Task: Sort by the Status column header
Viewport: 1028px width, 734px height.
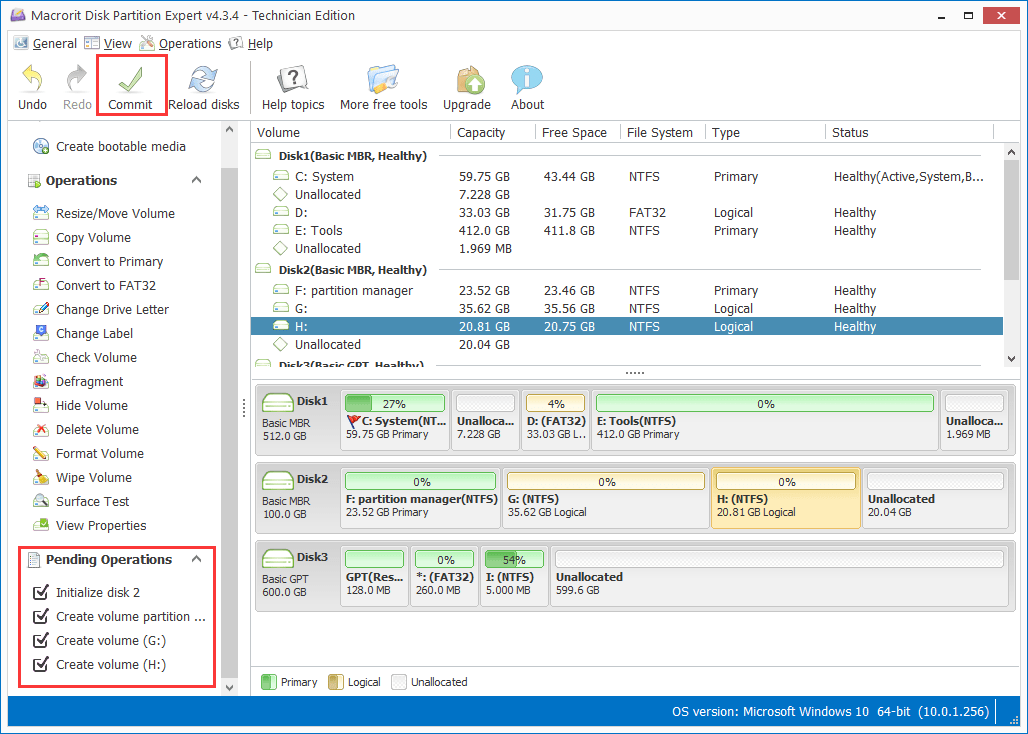Action: click(x=910, y=132)
